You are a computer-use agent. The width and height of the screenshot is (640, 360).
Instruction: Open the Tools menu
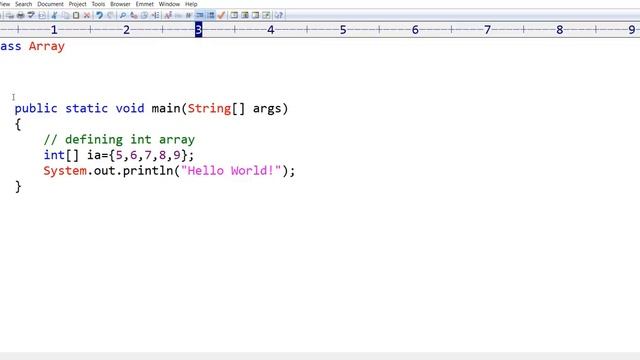coord(98,4)
